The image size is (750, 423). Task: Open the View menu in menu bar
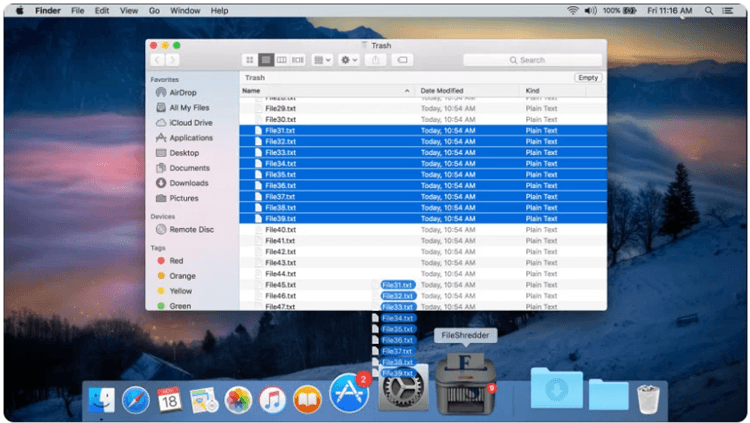pos(128,10)
